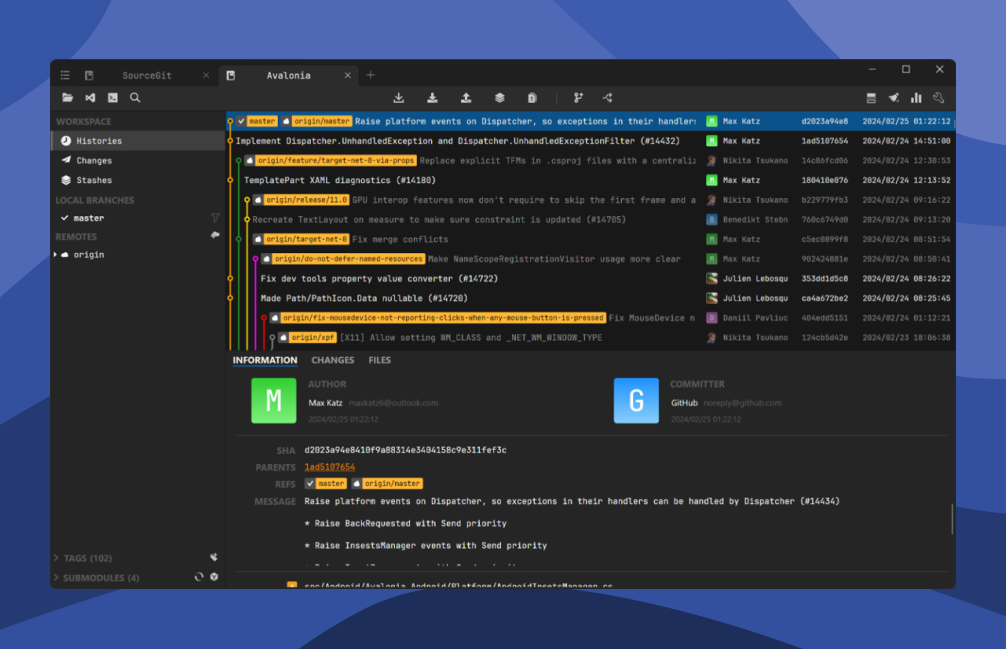Expand the TAGS (102) section

click(56, 558)
